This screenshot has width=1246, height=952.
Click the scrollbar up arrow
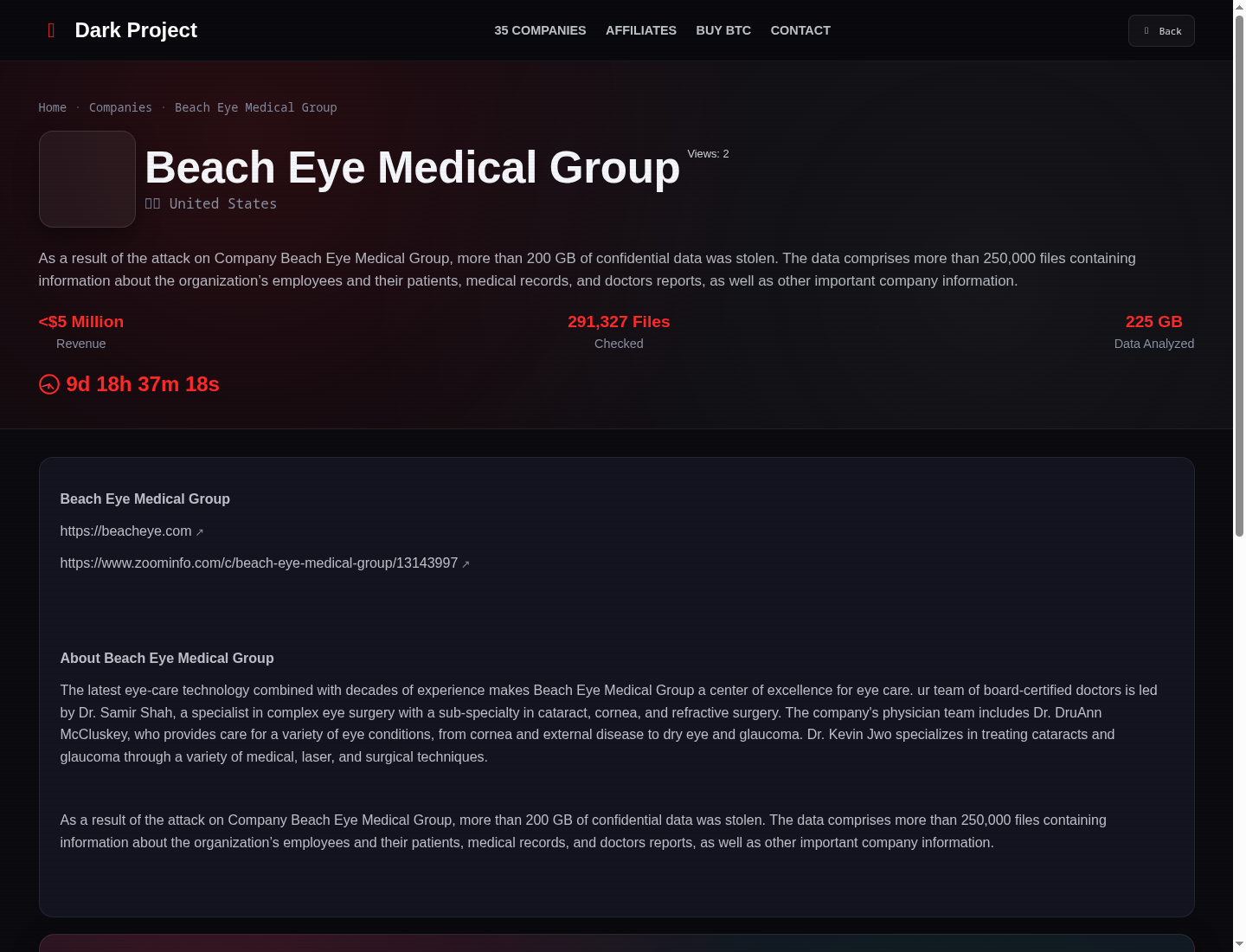(x=1239, y=7)
